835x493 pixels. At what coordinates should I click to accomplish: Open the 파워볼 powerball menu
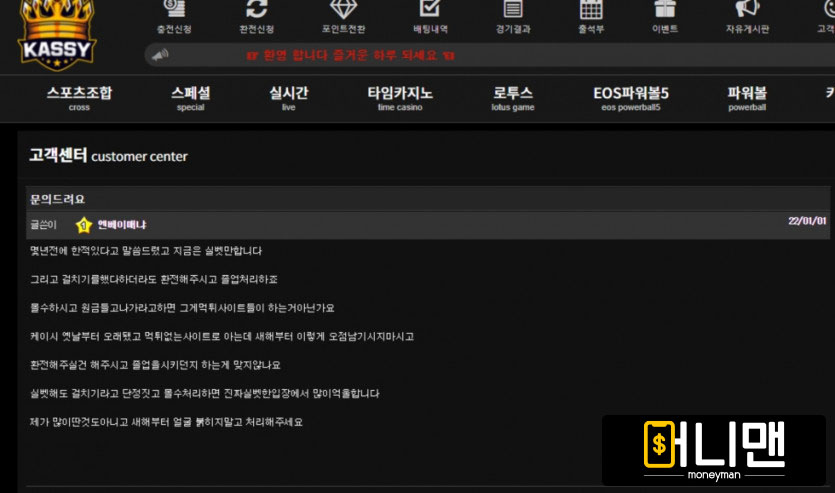747,98
